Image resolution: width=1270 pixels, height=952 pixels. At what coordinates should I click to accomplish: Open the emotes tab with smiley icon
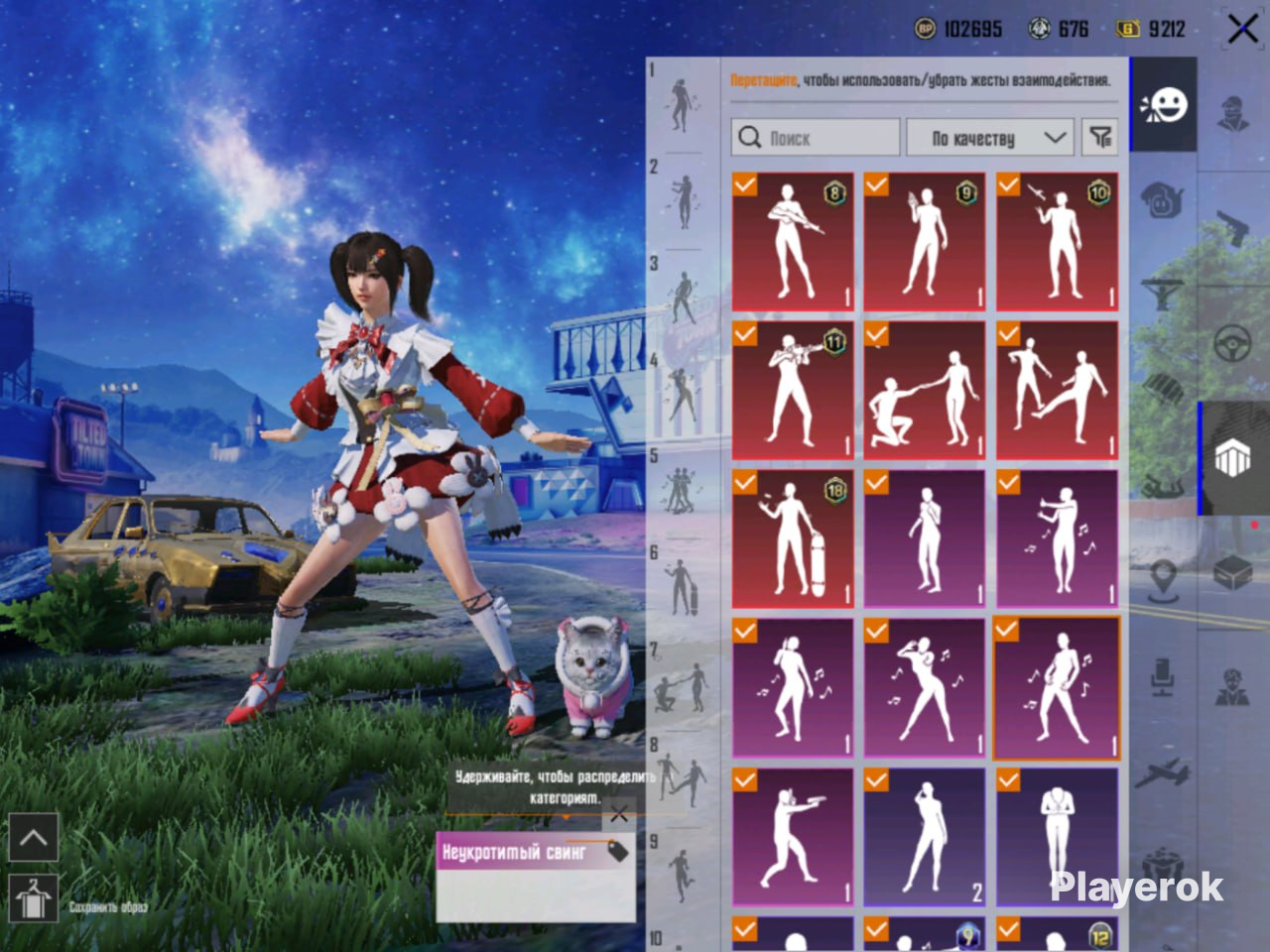(x=1163, y=104)
